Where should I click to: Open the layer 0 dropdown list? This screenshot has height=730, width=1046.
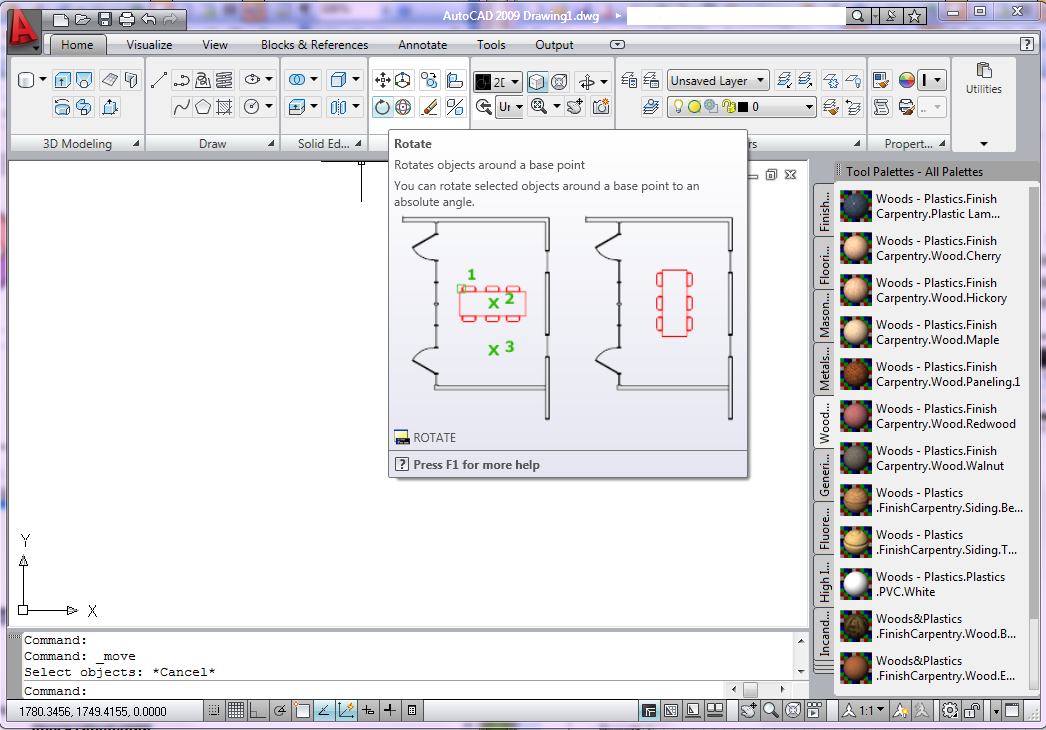point(742,107)
